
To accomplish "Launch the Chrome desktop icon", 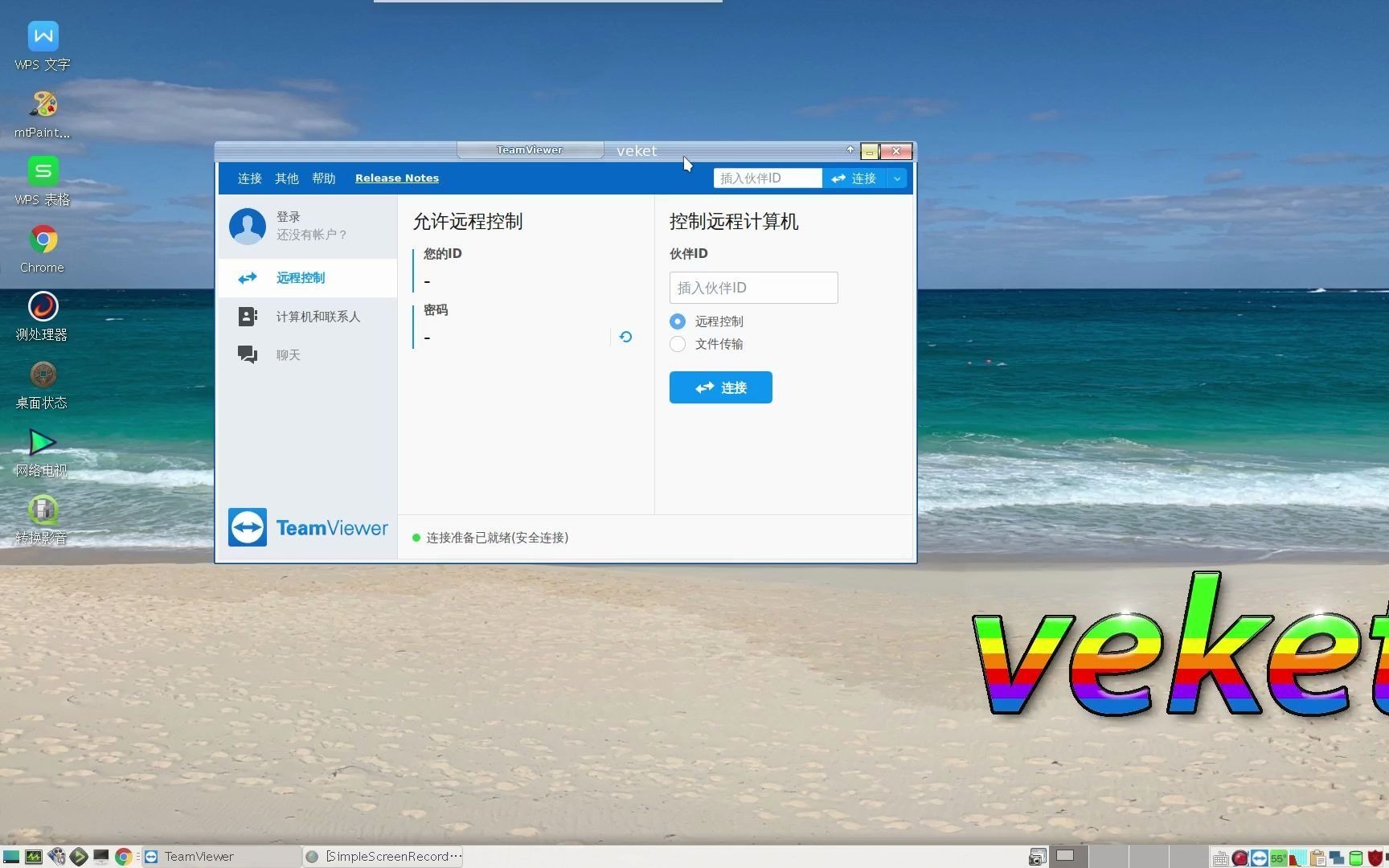I will (x=43, y=249).
